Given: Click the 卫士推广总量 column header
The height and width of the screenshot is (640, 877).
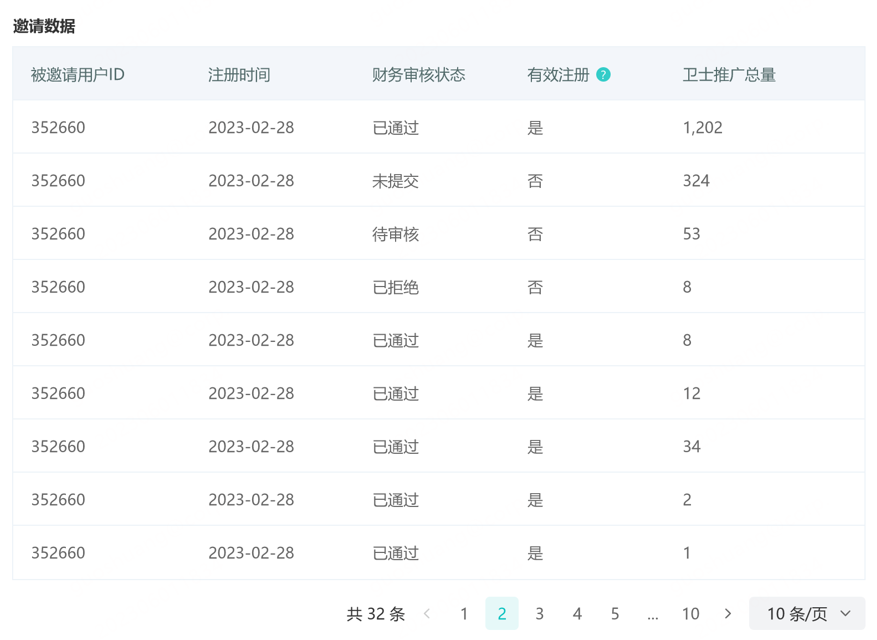Looking at the screenshot, I should pos(729,75).
